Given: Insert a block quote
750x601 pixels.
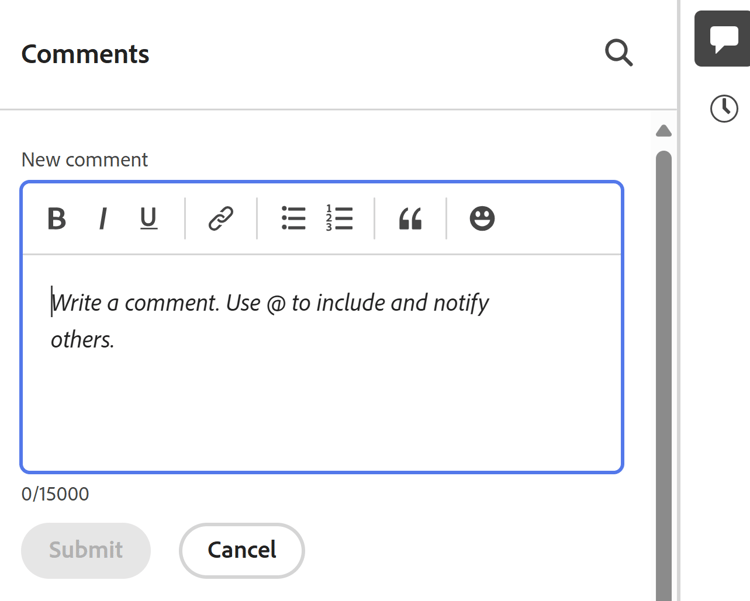Looking at the screenshot, I should (x=410, y=219).
